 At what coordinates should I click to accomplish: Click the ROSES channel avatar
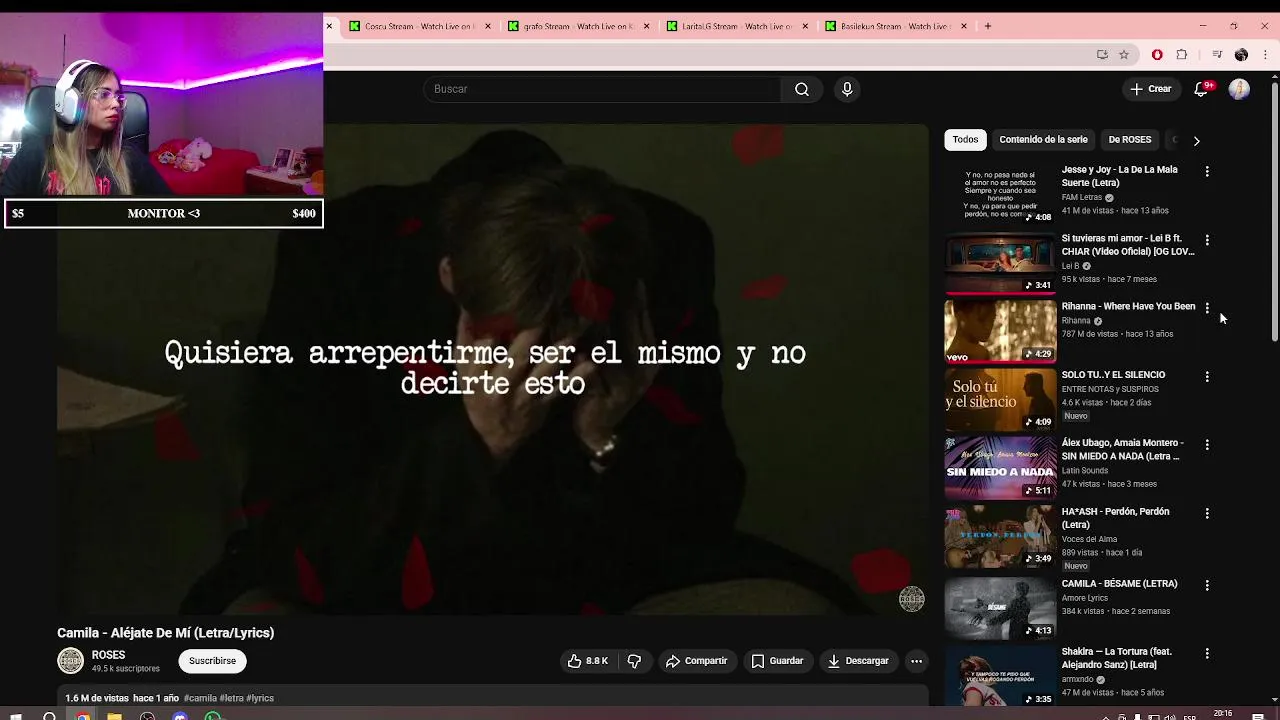pos(70,661)
